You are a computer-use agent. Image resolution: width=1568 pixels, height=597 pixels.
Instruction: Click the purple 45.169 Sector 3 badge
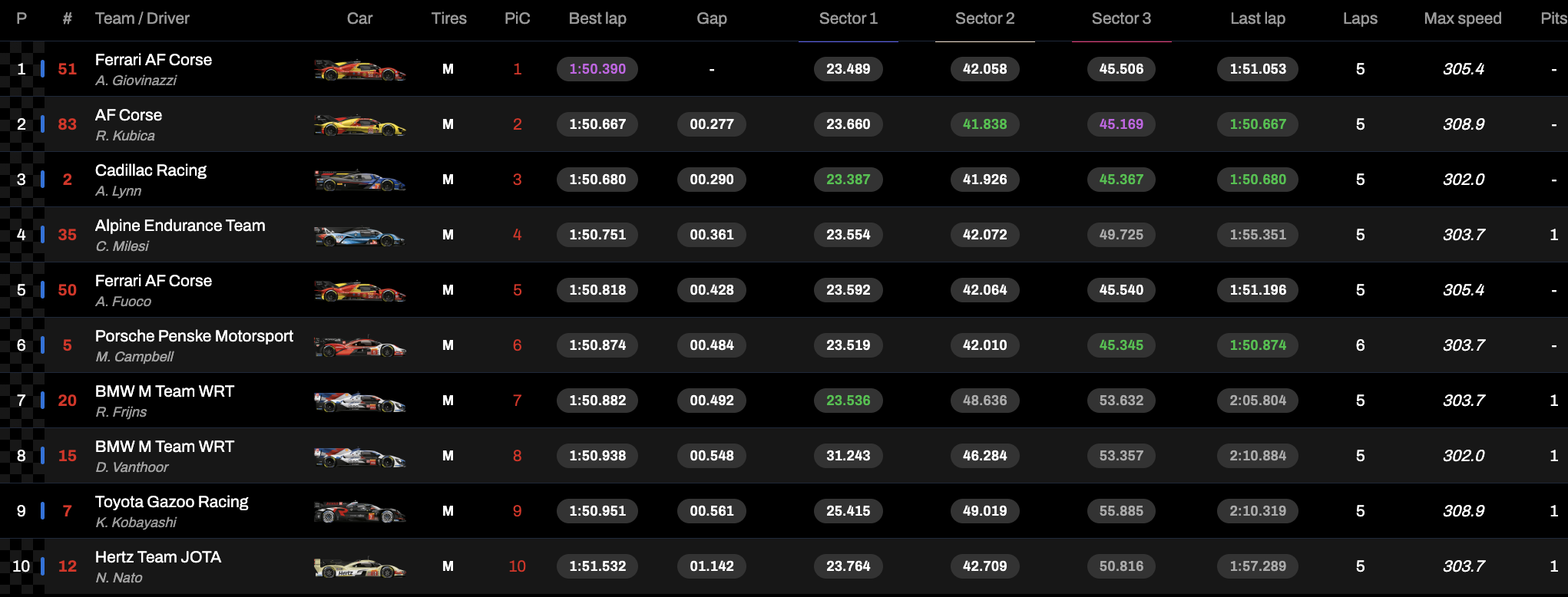(x=1122, y=124)
